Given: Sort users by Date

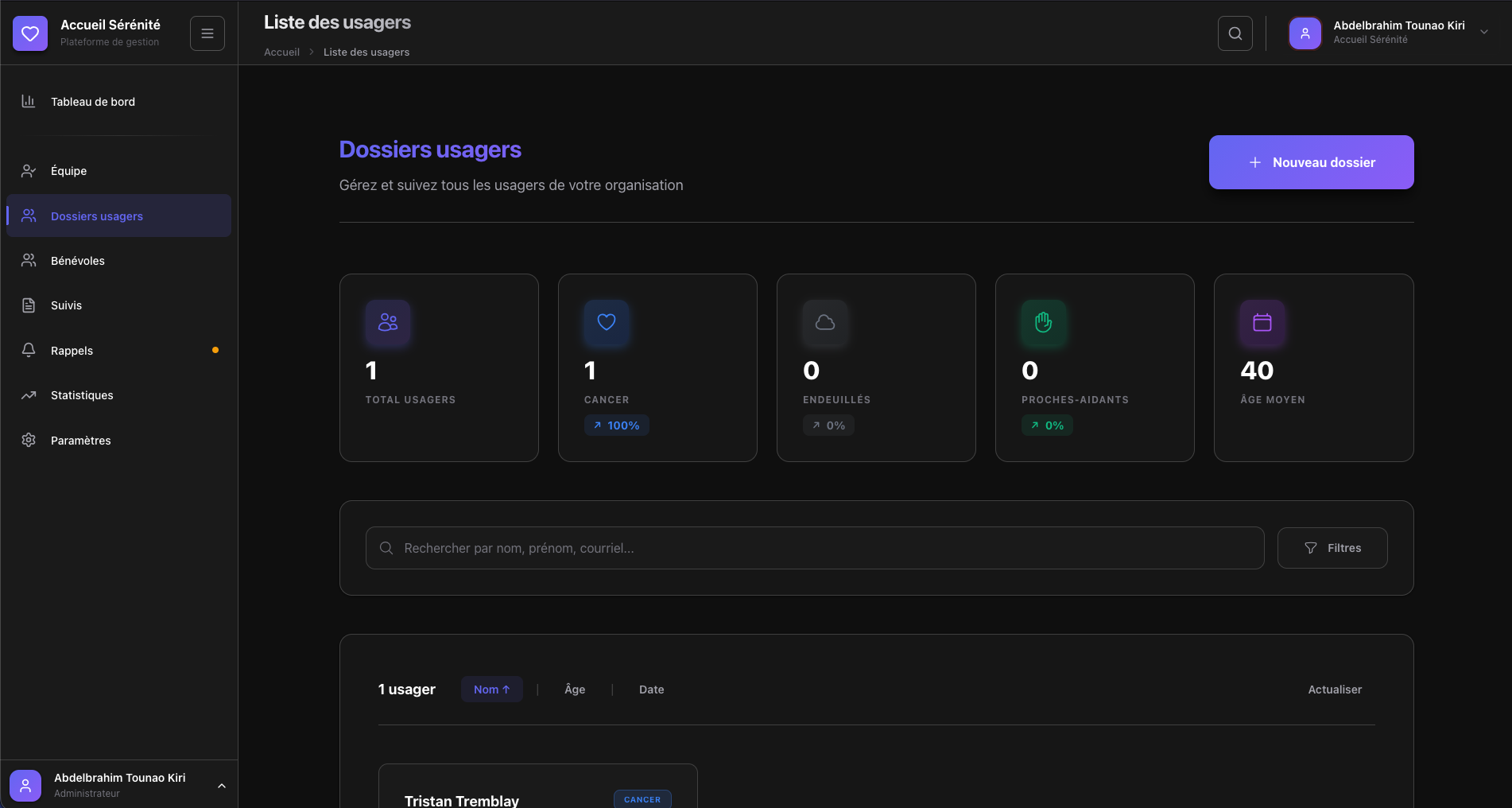Looking at the screenshot, I should [651, 690].
